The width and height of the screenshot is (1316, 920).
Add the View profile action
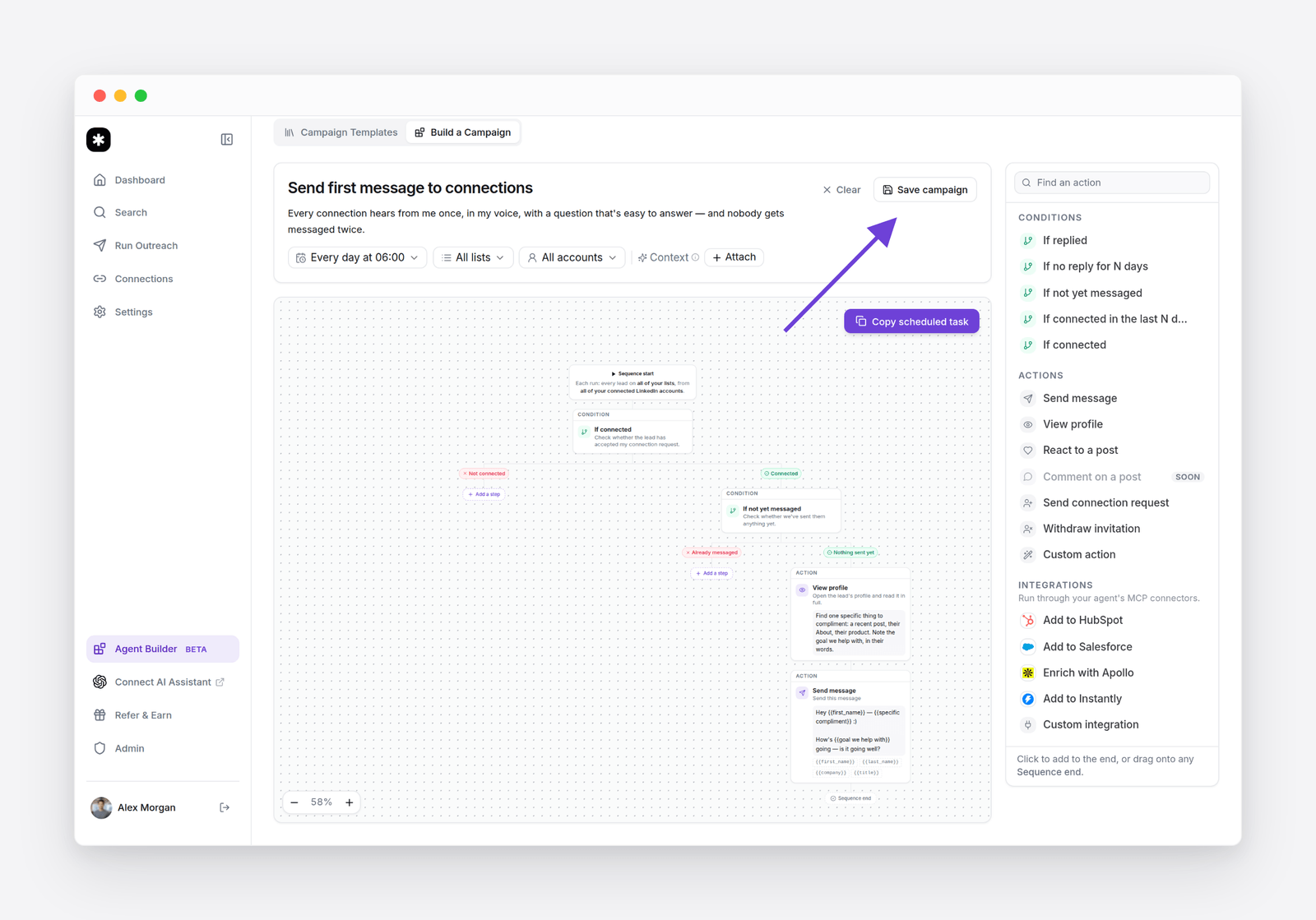click(x=1112, y=424)
